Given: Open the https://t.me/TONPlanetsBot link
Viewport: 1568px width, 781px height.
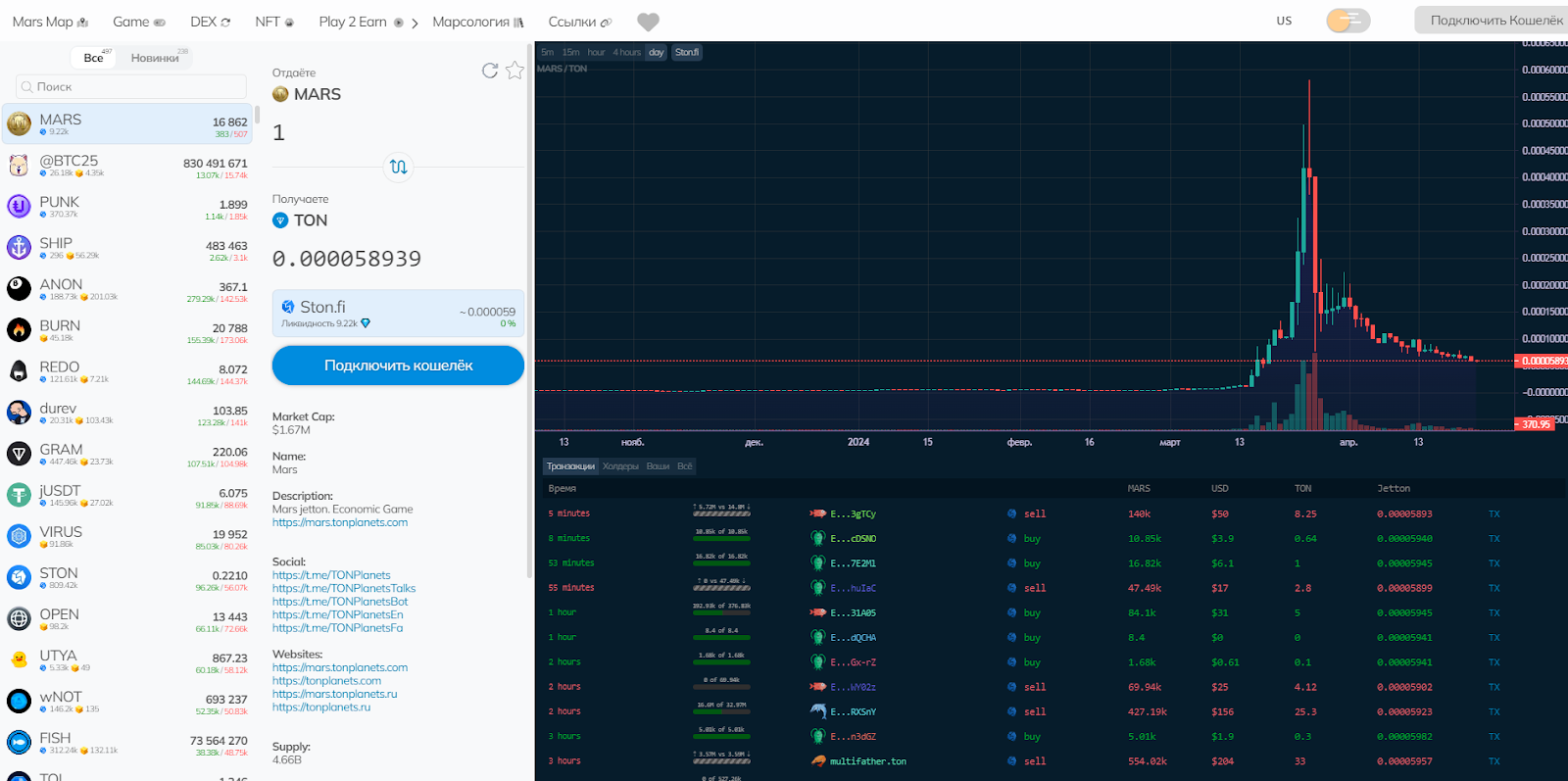Looking at the screenshot, I should [x=340, y=602].
